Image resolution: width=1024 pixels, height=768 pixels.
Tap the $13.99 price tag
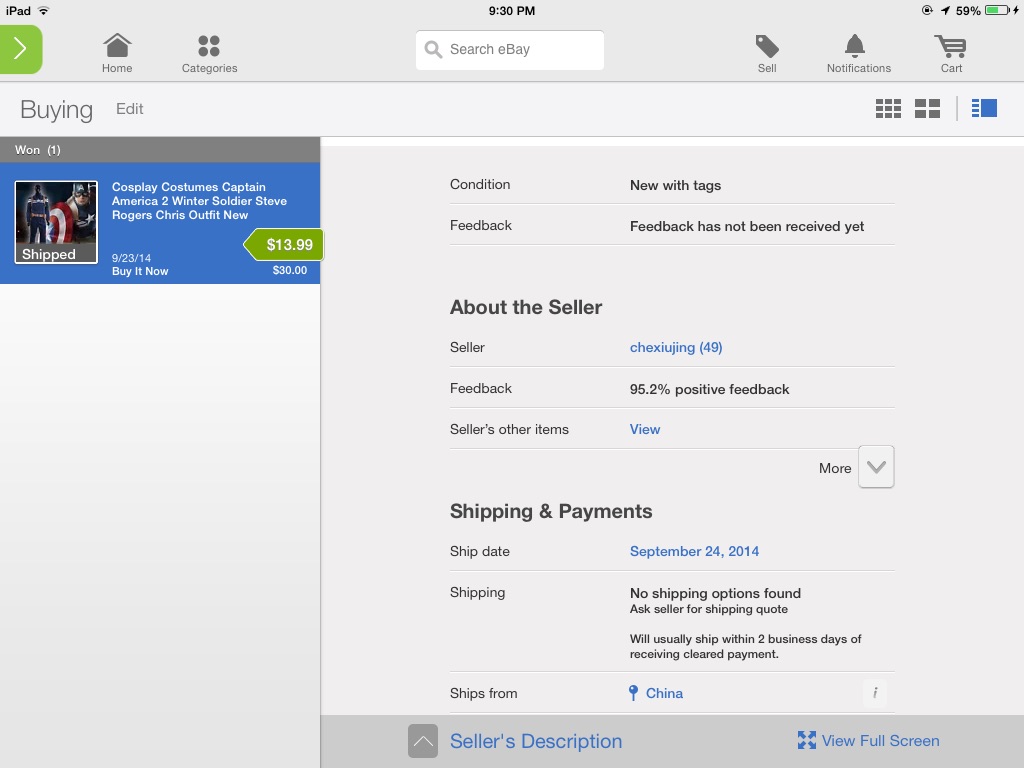click(x=284, y=245)
